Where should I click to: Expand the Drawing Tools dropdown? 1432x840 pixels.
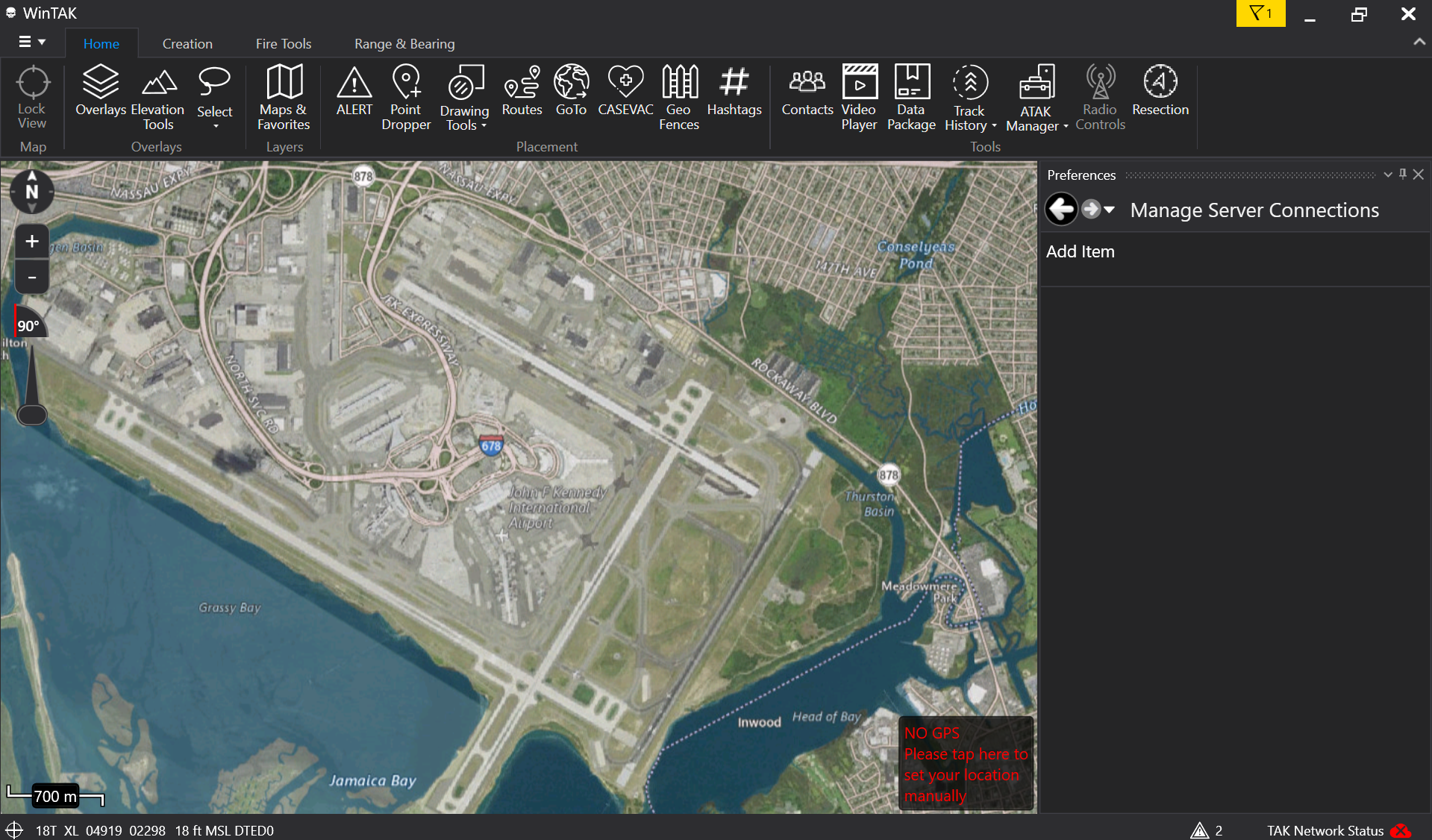click(464, 98)
